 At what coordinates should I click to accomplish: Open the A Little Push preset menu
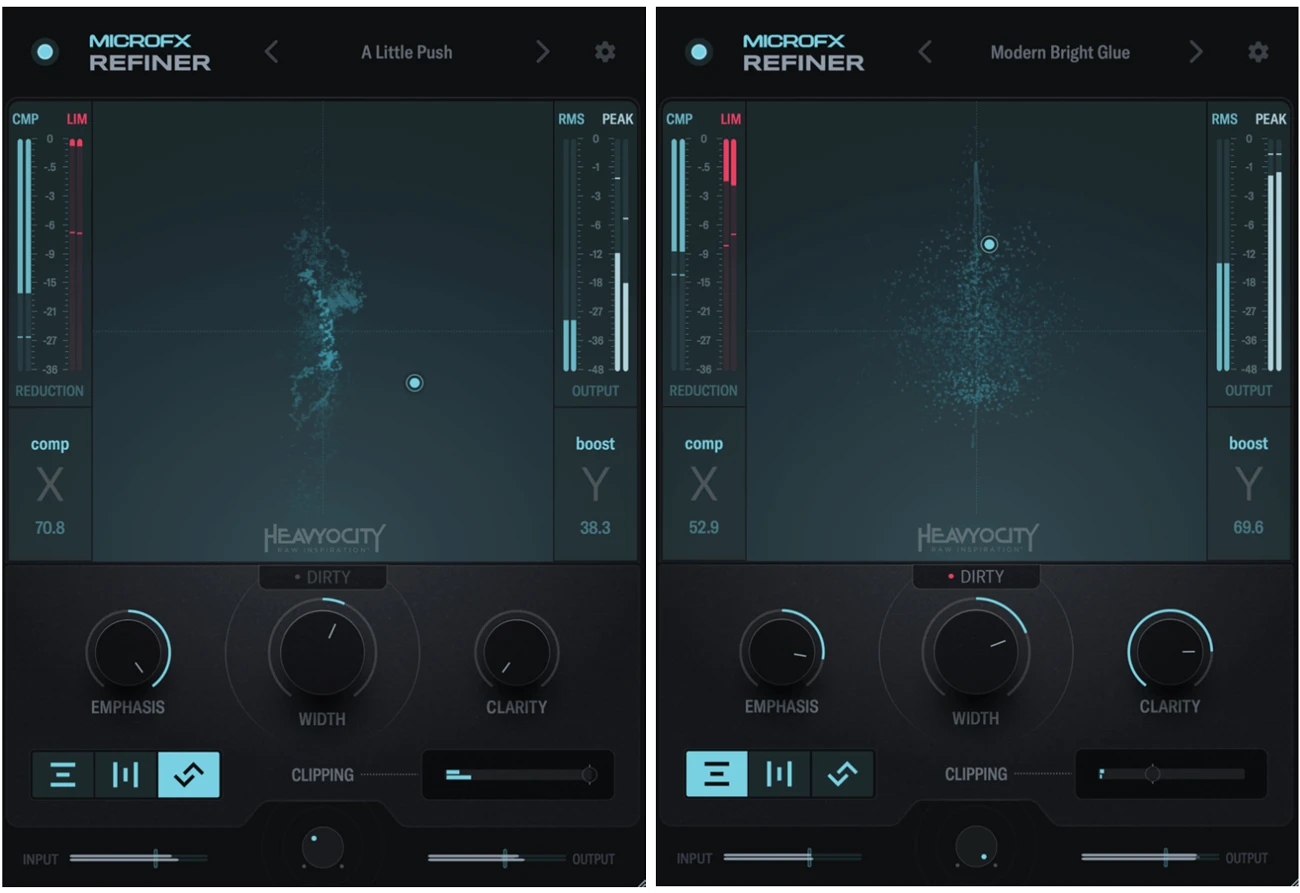[x=406, y=52]
